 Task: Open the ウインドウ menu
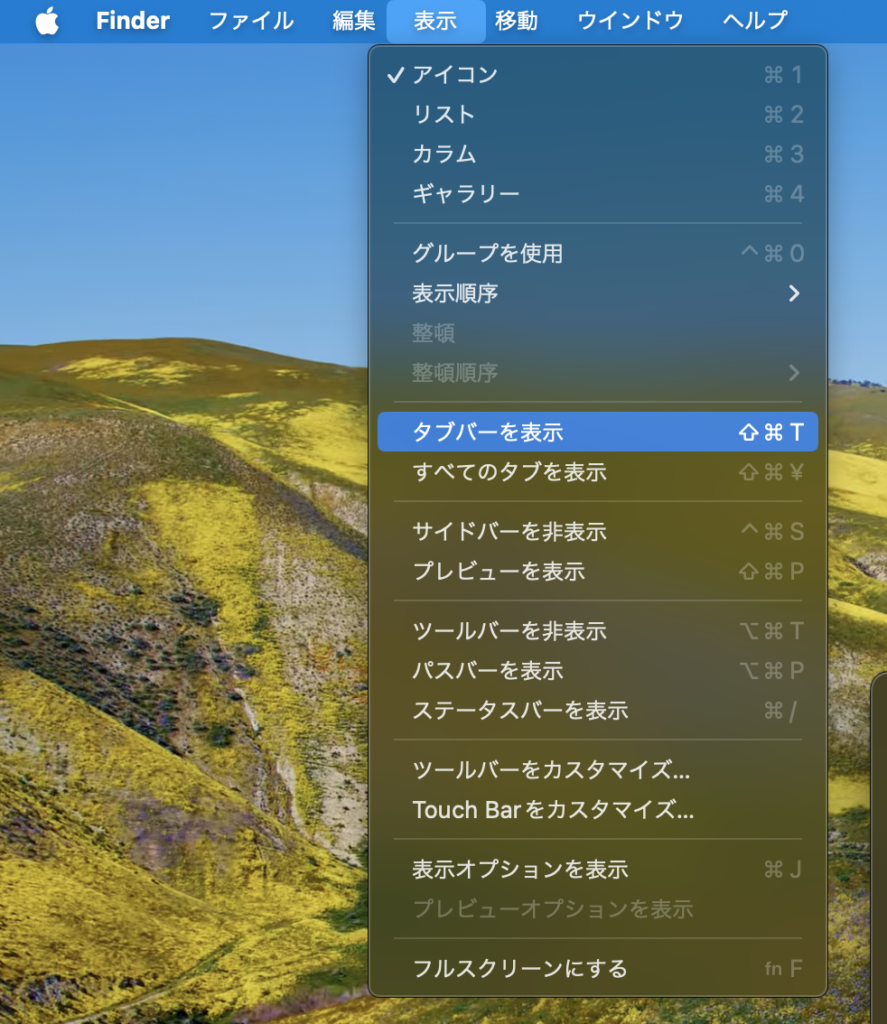click(630, 21)
